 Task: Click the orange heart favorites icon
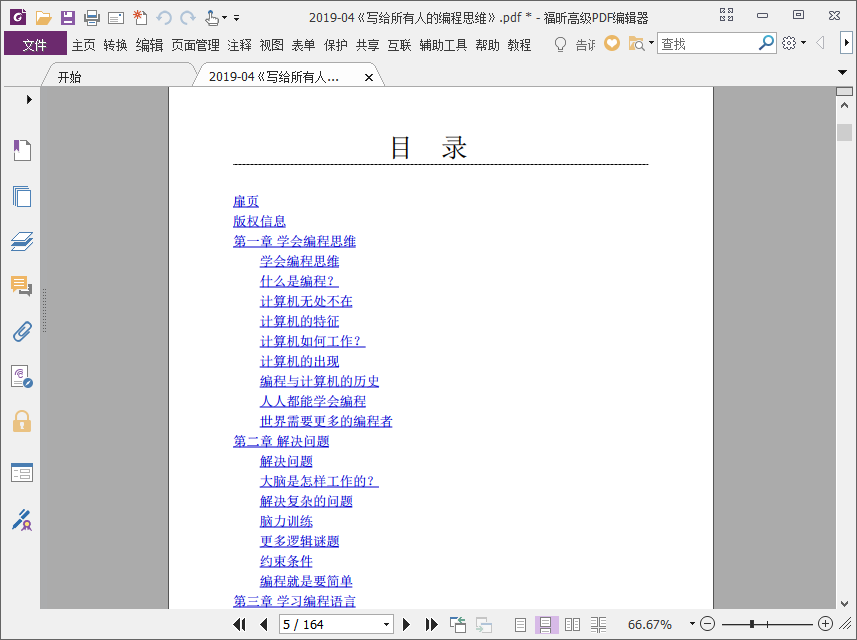point(612,43)
